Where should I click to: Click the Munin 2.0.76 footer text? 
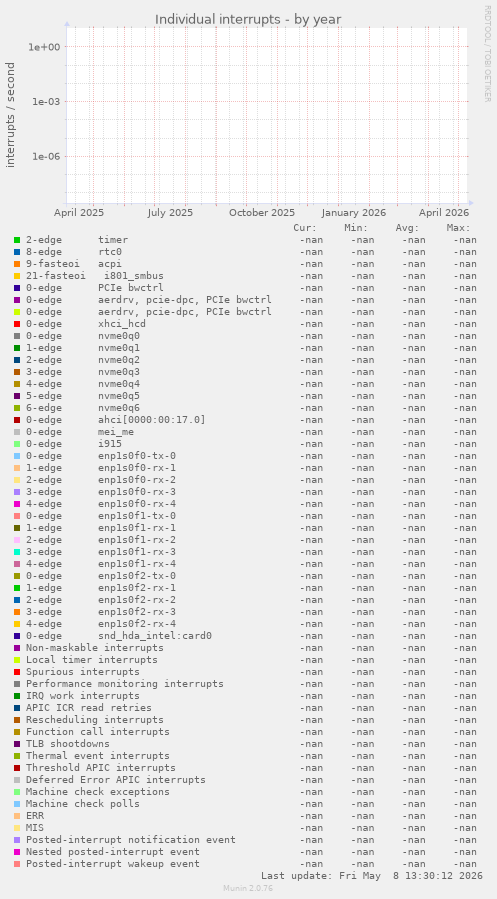[248, 888]
